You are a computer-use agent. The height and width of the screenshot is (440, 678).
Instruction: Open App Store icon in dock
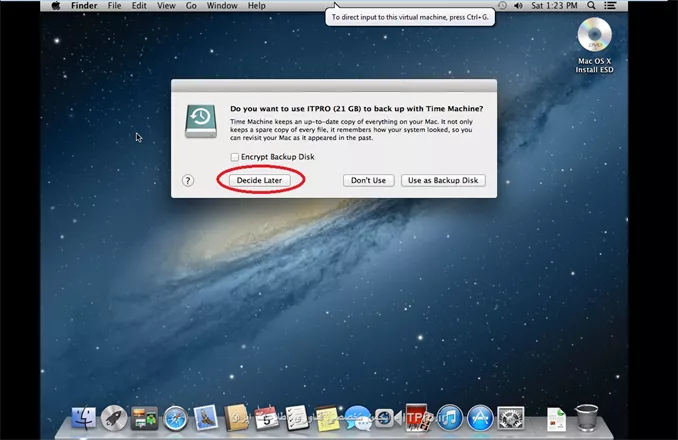click(x=480, y=418)
